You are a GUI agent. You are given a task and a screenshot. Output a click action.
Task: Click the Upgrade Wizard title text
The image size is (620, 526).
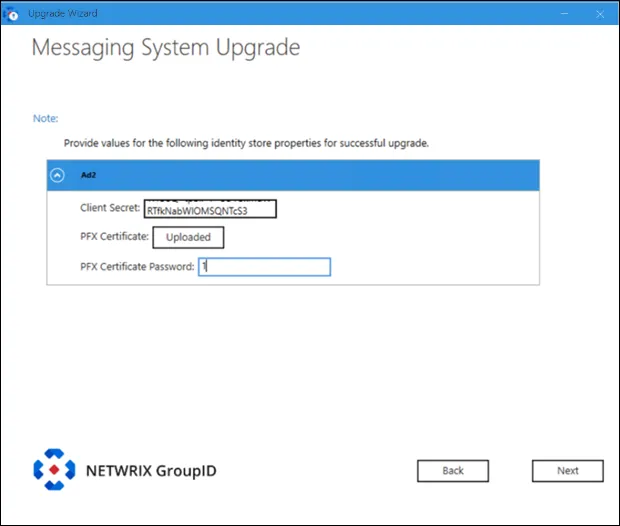pyautogui.click(x=62, y=13)
